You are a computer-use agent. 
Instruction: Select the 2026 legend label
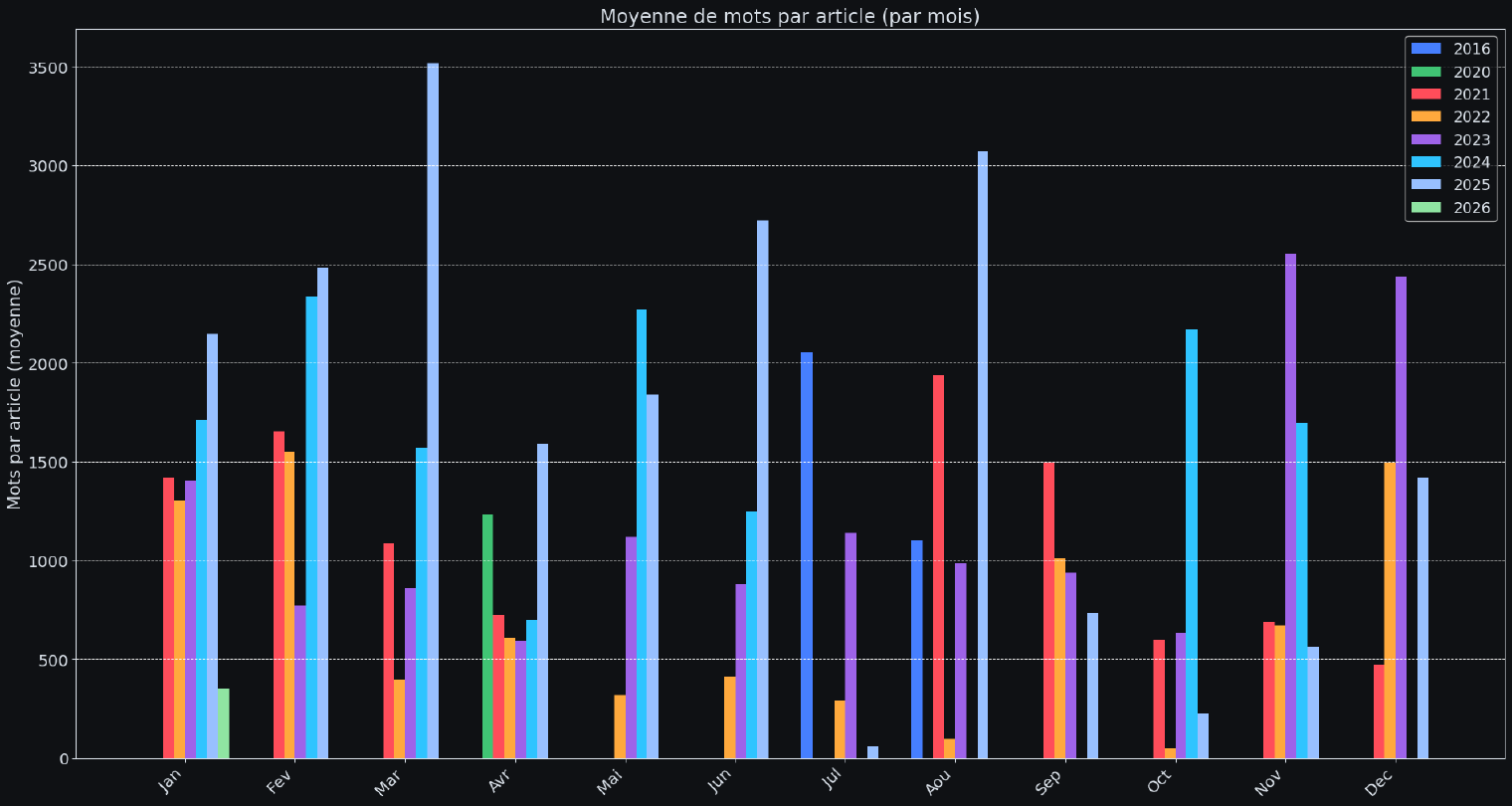click(x=1471, y=208)
